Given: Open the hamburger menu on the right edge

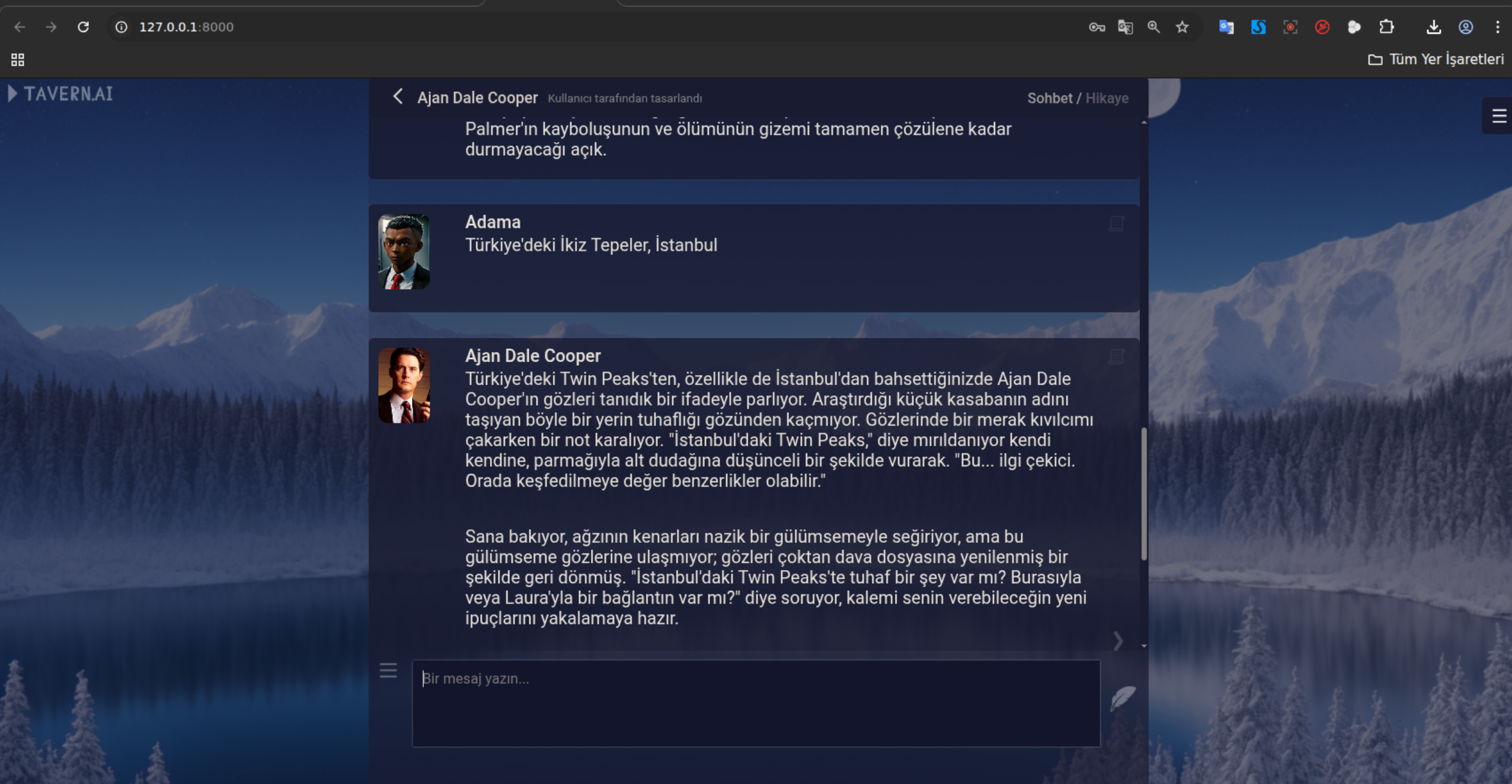Looking at the screenshot, I should click(1499, 116).
